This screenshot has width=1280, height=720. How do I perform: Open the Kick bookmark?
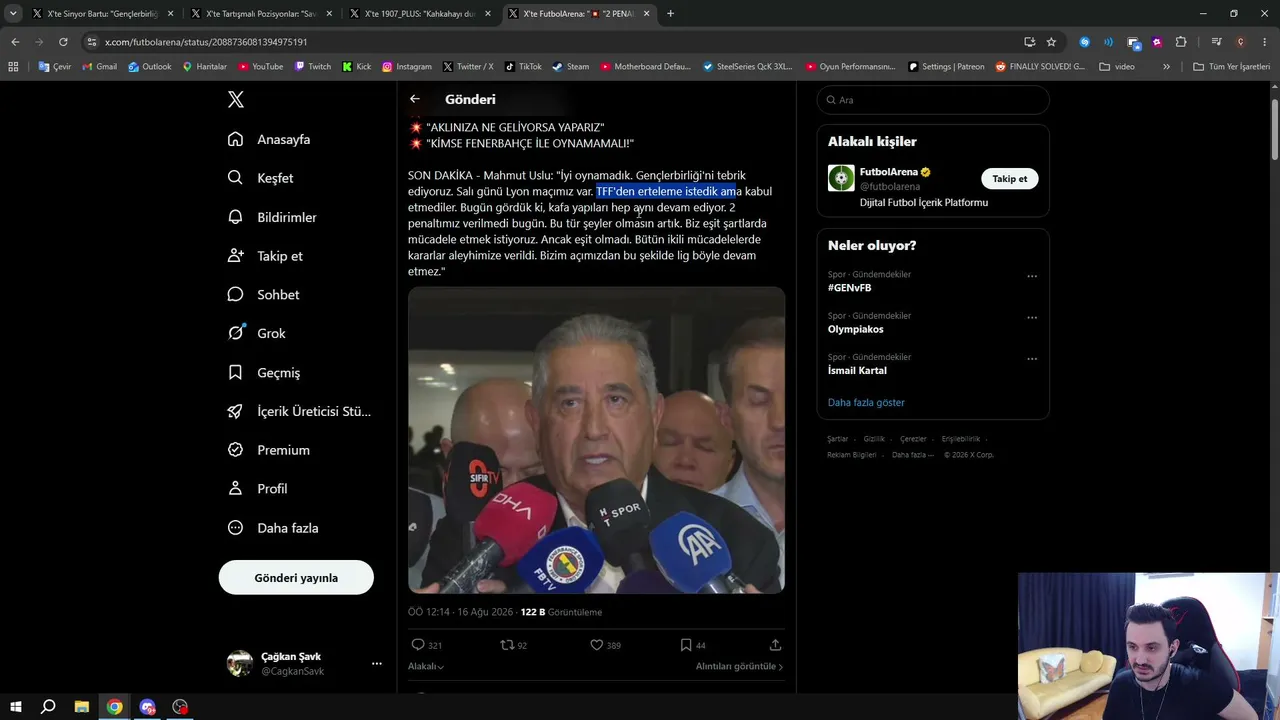tap(356, 67)
